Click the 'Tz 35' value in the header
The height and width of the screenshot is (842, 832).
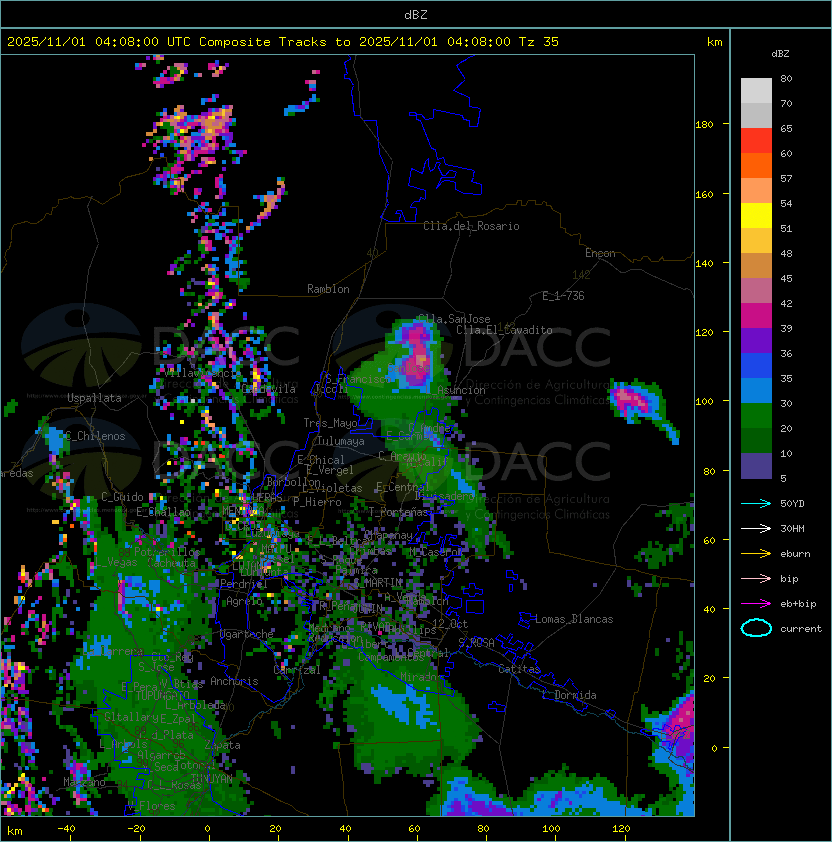coord(539,42)
